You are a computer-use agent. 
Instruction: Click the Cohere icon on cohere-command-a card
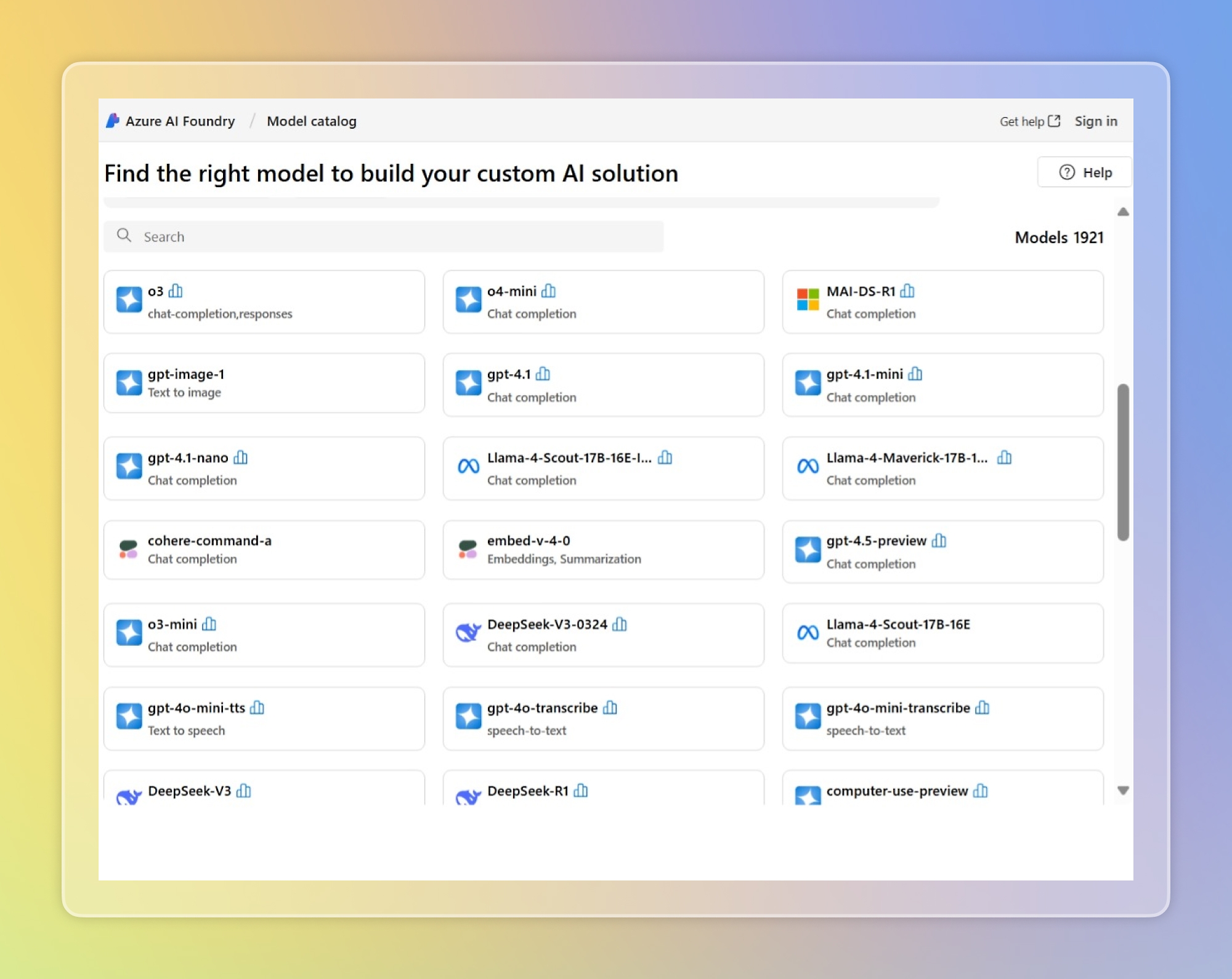(128, 549)
